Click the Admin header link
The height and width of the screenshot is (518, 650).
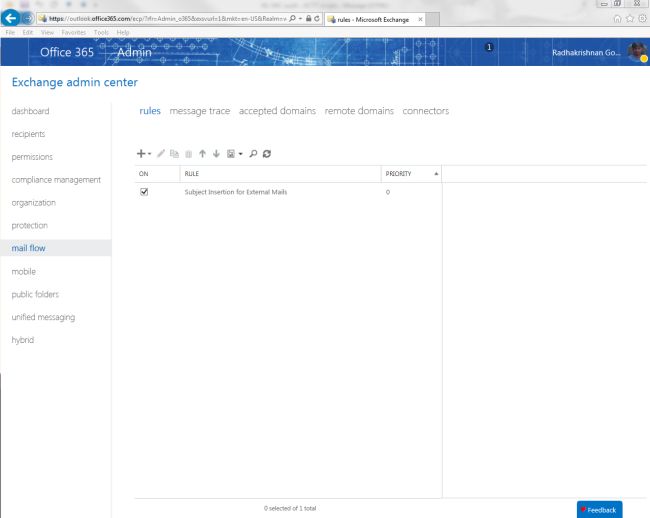pos(134,52)
